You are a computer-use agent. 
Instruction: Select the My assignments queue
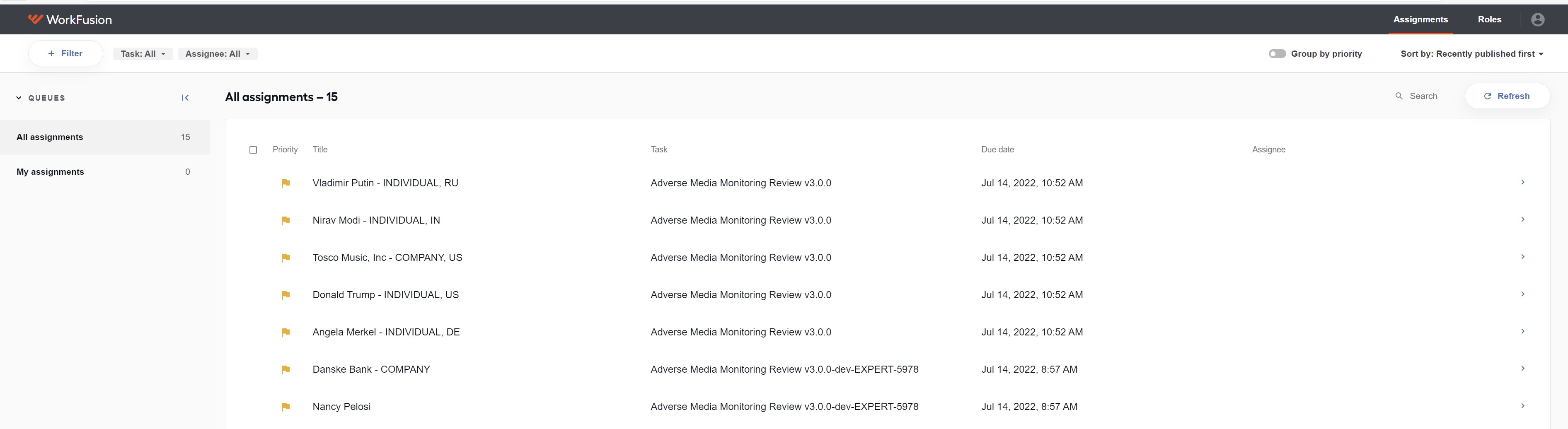click(105, 171)
